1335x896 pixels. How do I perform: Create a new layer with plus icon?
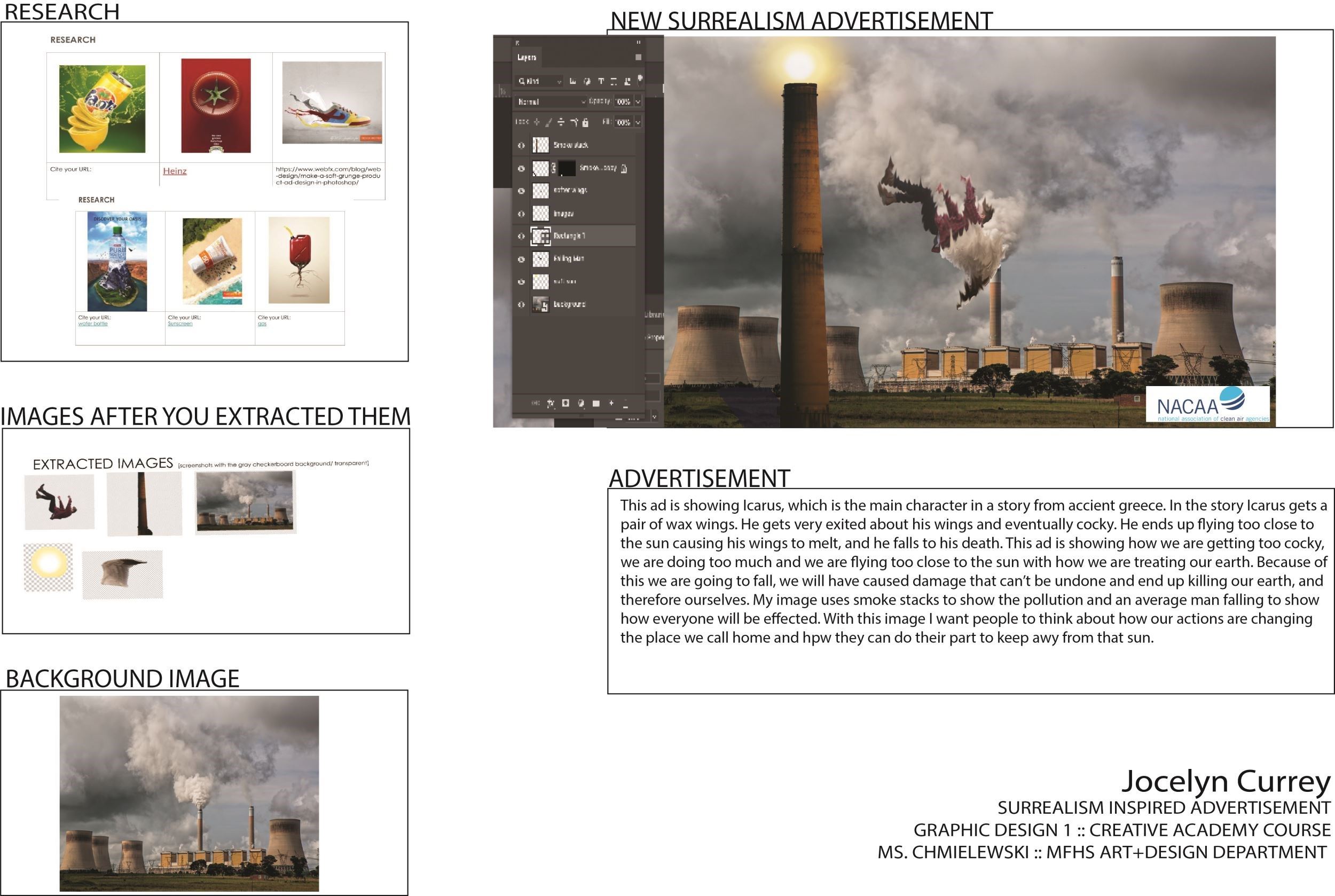point(611,403)
